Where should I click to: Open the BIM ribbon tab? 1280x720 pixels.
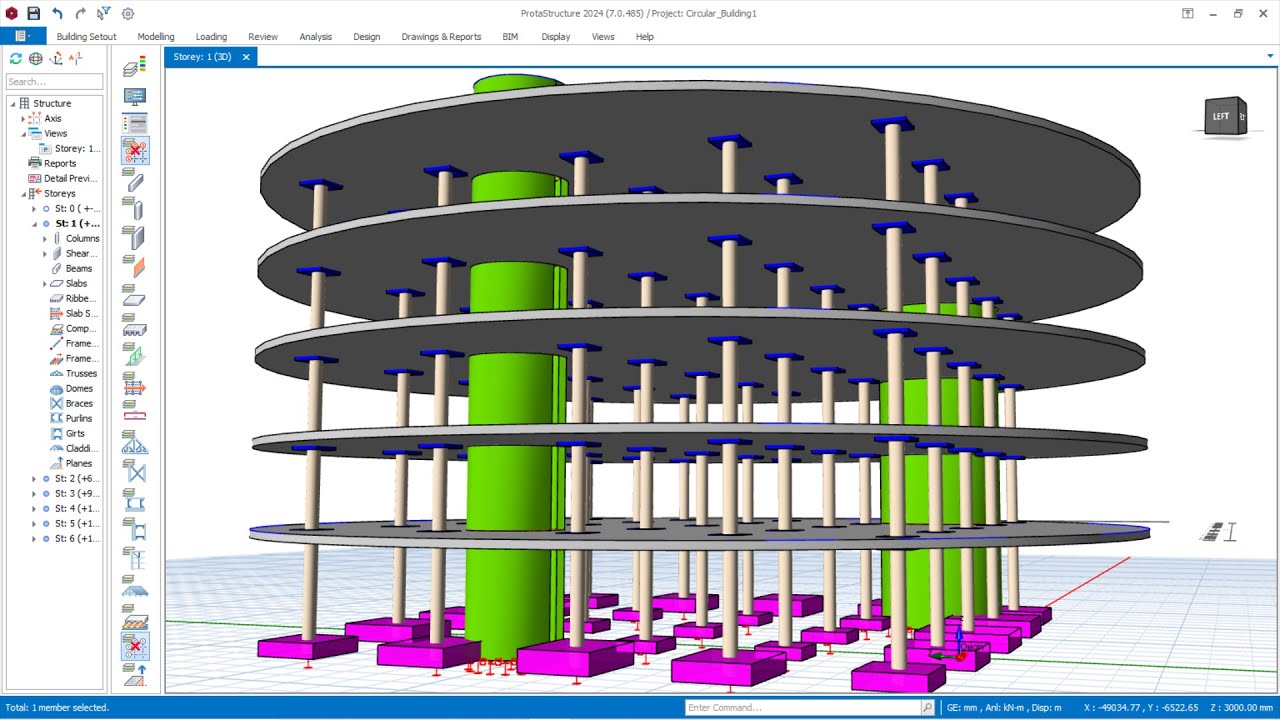[x=510, y=37]
